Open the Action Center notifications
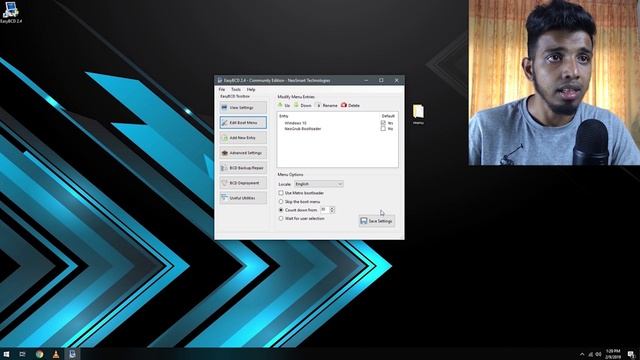This screenshot has height=360, width=640. 631,354
